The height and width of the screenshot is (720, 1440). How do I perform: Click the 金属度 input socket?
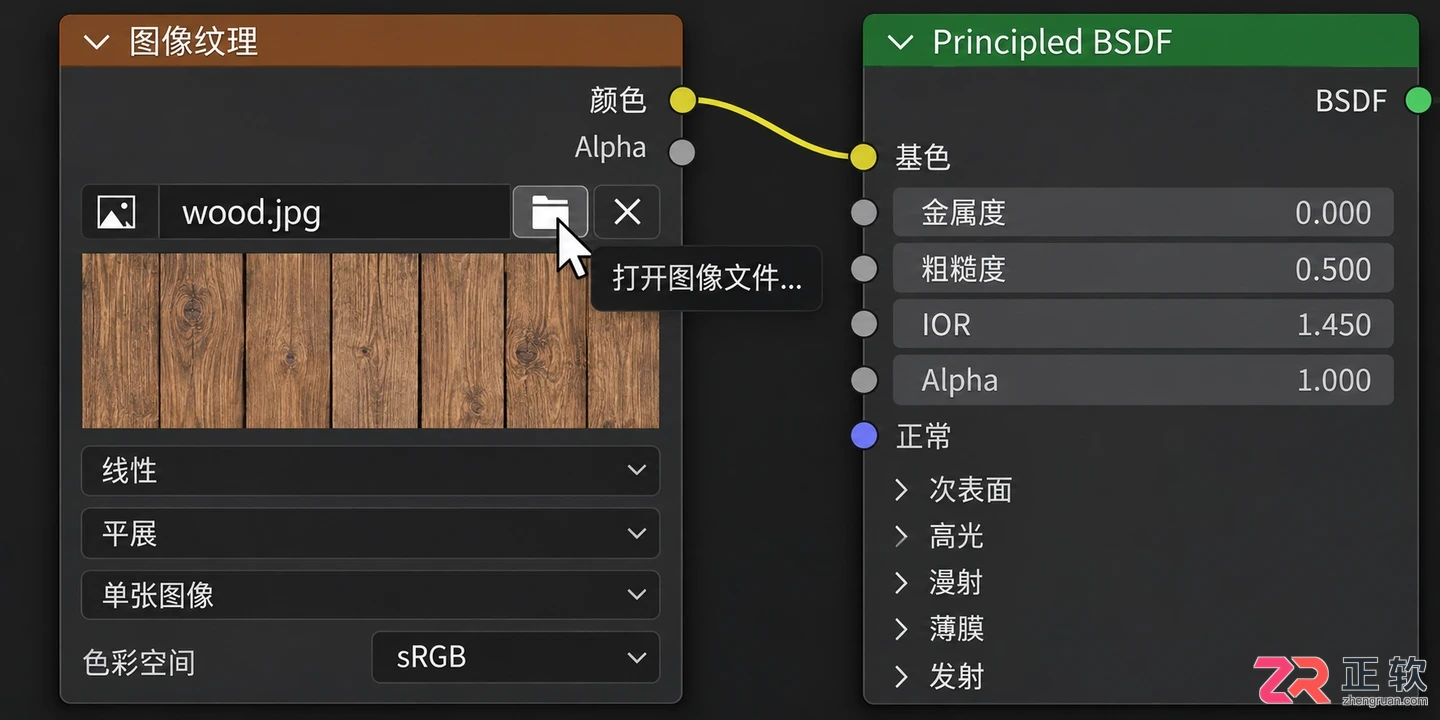(x=864, y=212)
